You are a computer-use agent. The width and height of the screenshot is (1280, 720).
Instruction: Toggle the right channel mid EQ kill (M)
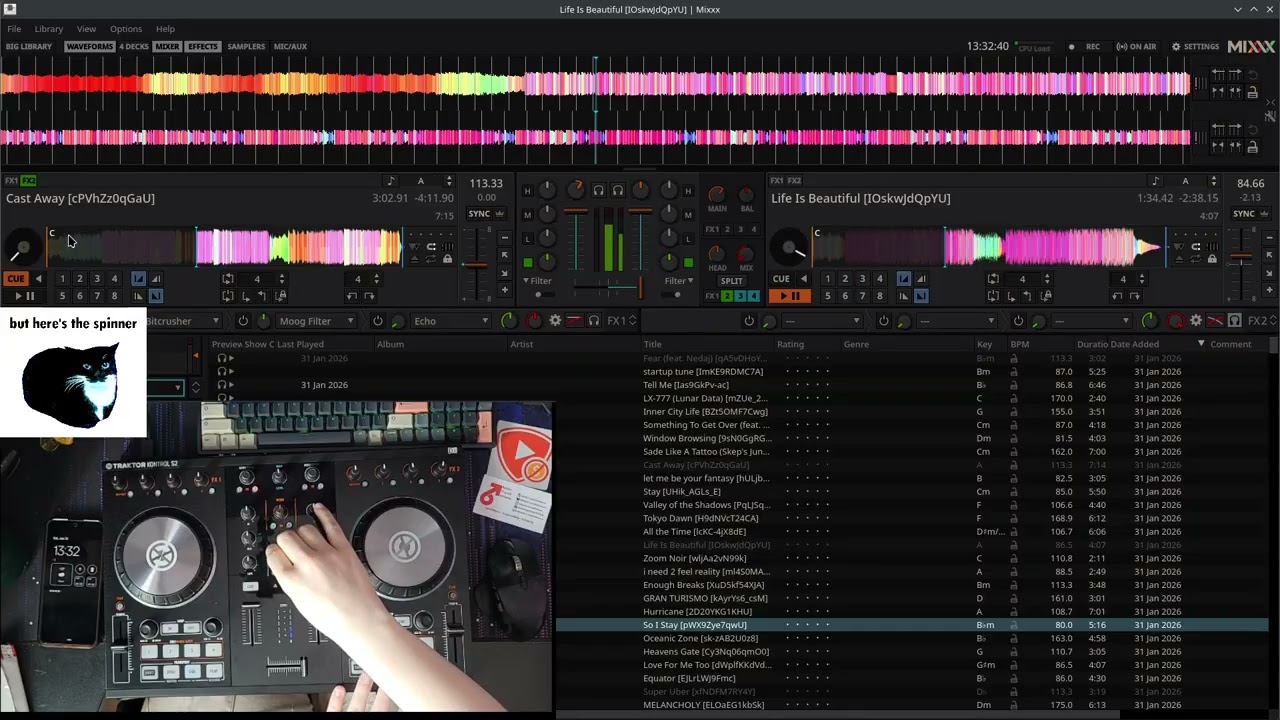[x=688, y=215]
